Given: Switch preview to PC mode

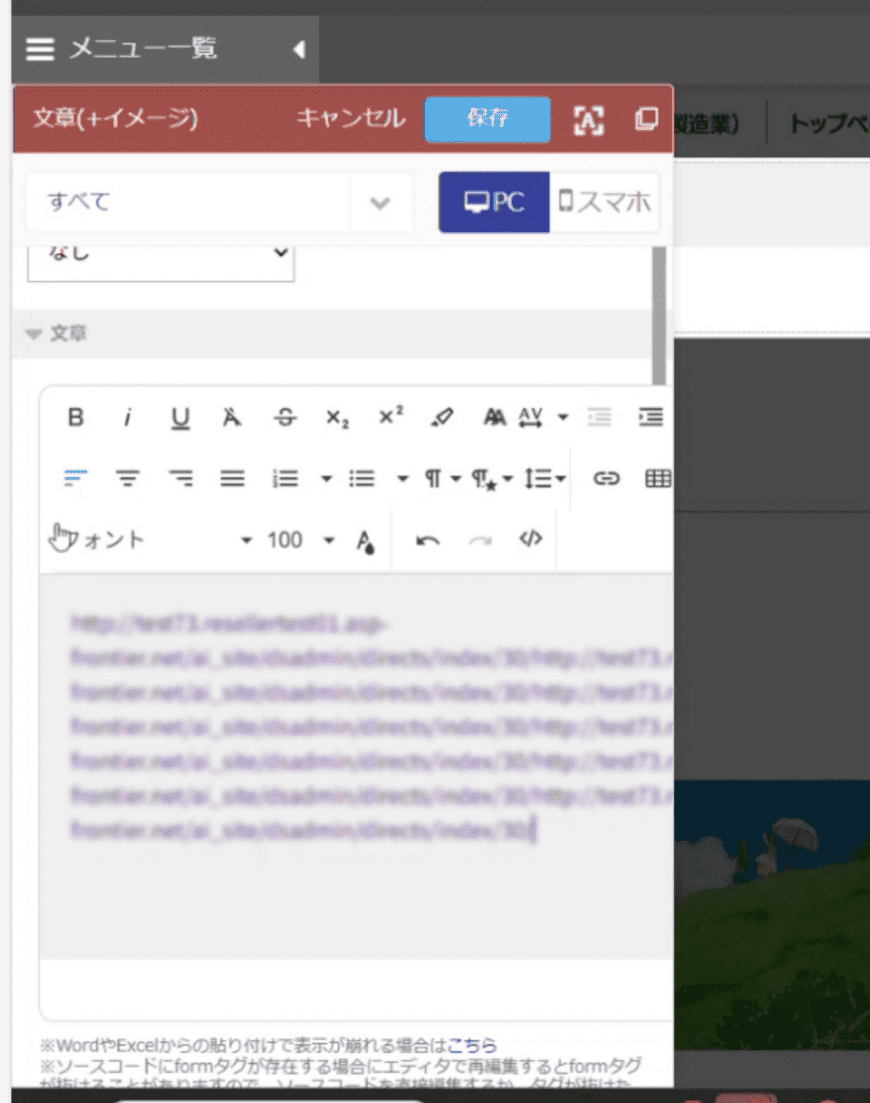Looking at the screenshot, I should pyautogui.click(x=494, y=202).
